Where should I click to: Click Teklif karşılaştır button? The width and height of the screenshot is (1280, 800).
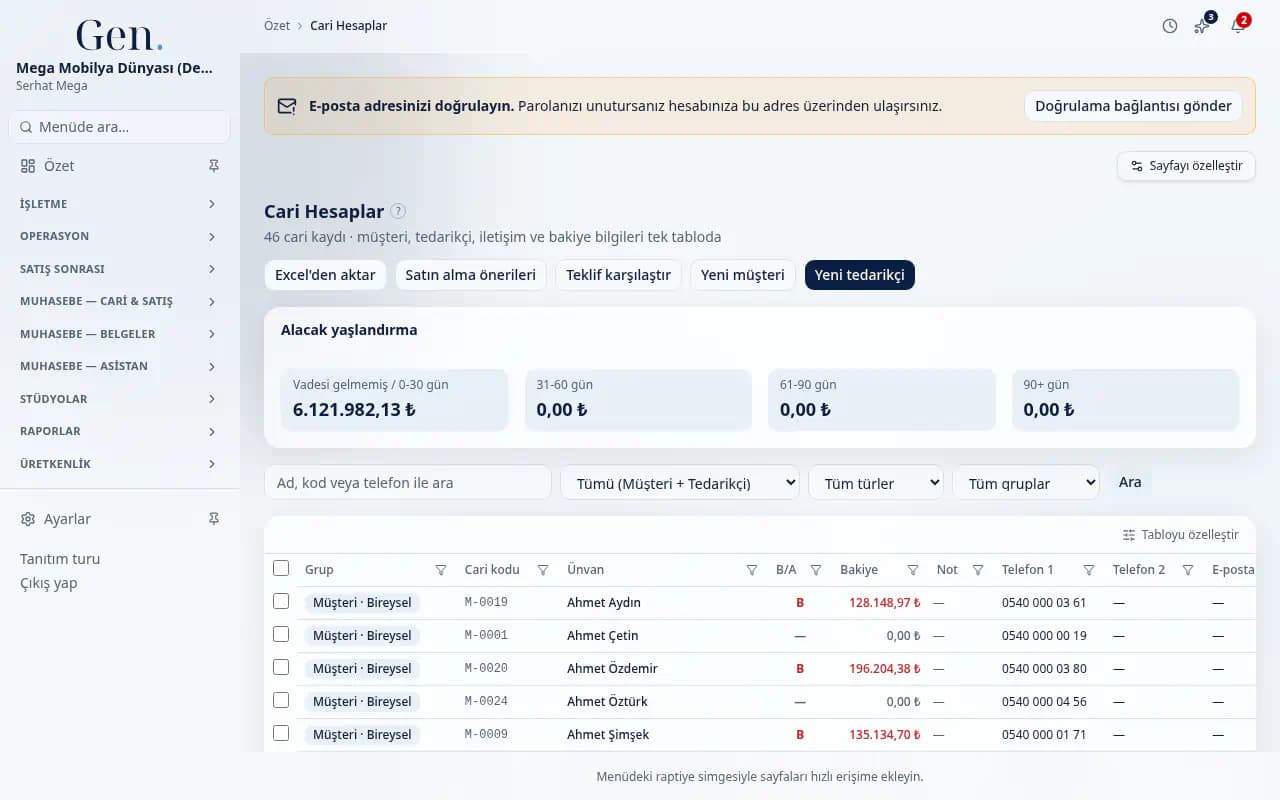(x=618, y=275)
